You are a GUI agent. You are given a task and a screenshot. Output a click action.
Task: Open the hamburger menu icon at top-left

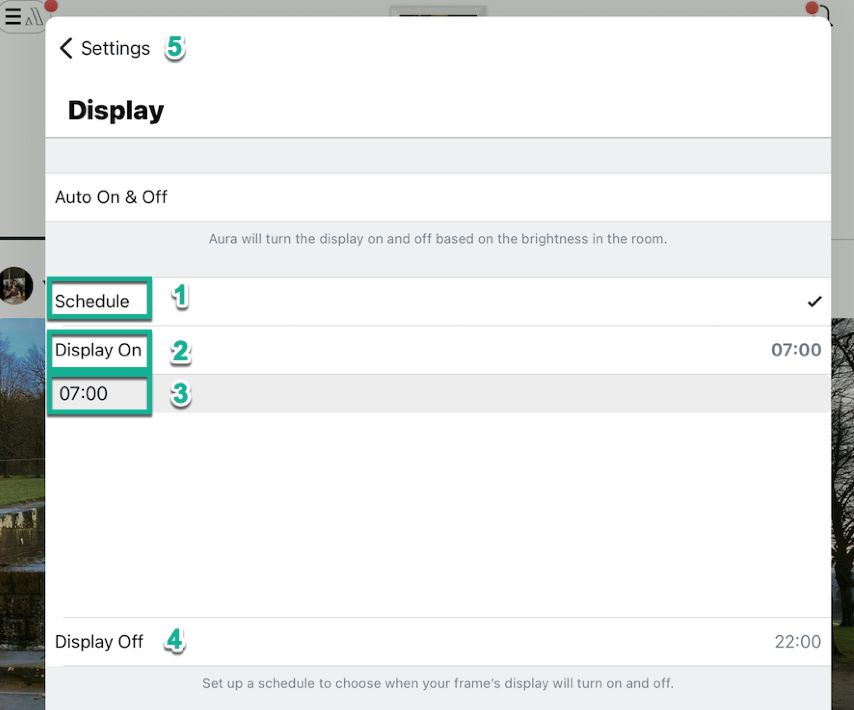13,16
